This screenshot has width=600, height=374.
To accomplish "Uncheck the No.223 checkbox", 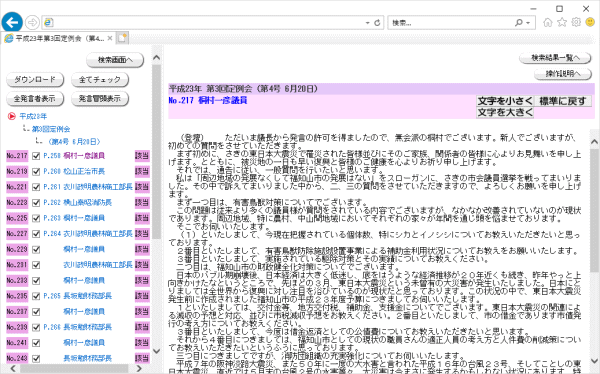I will [x=36, y=203].
